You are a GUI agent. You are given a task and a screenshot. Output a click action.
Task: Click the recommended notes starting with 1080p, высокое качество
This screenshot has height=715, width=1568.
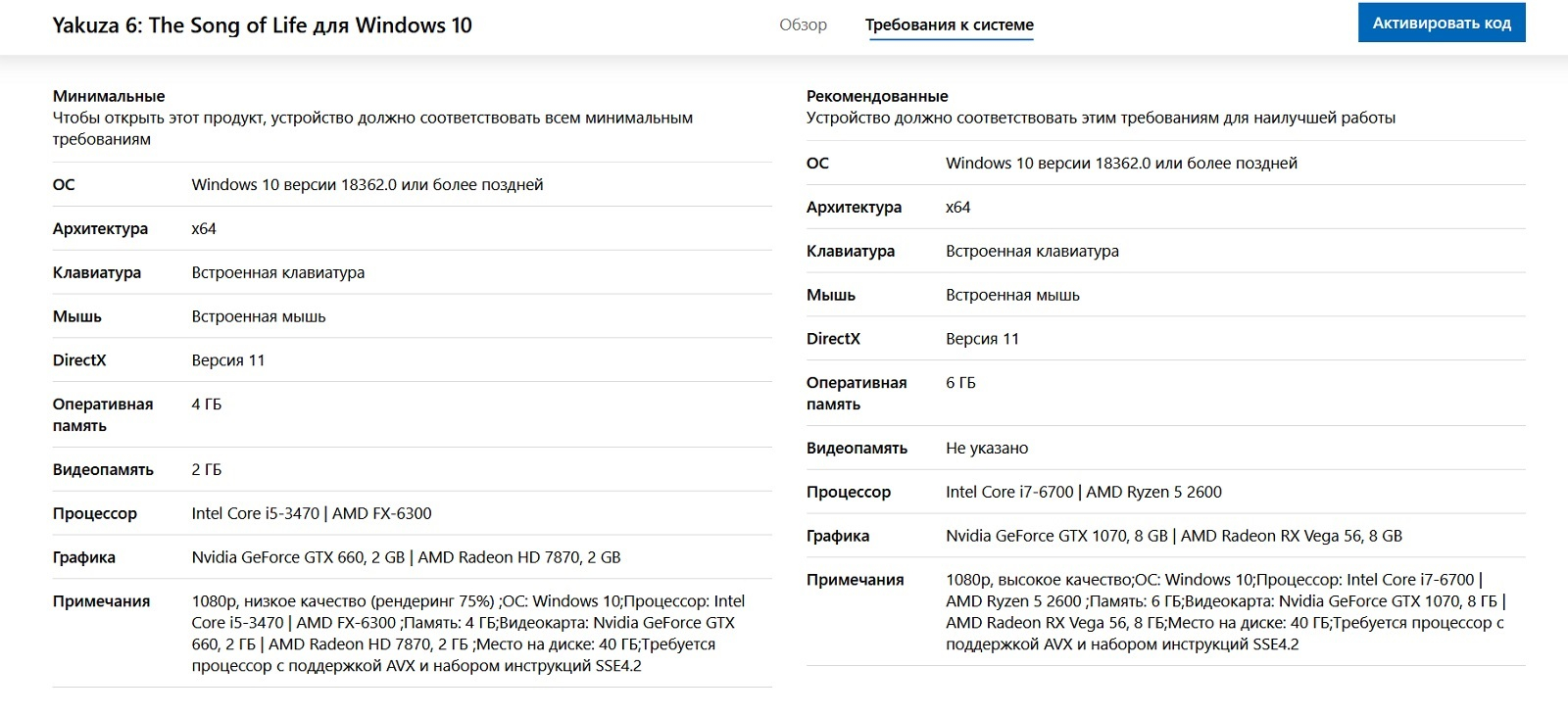coord(1224,611)
